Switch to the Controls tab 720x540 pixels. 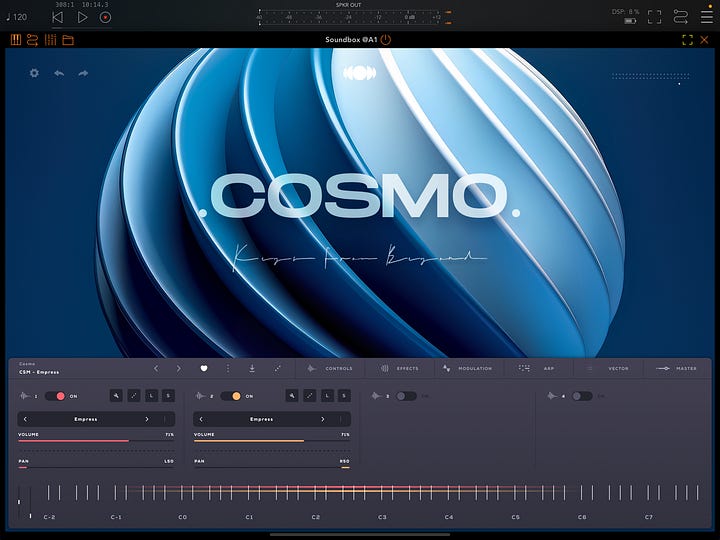[330, 368]
